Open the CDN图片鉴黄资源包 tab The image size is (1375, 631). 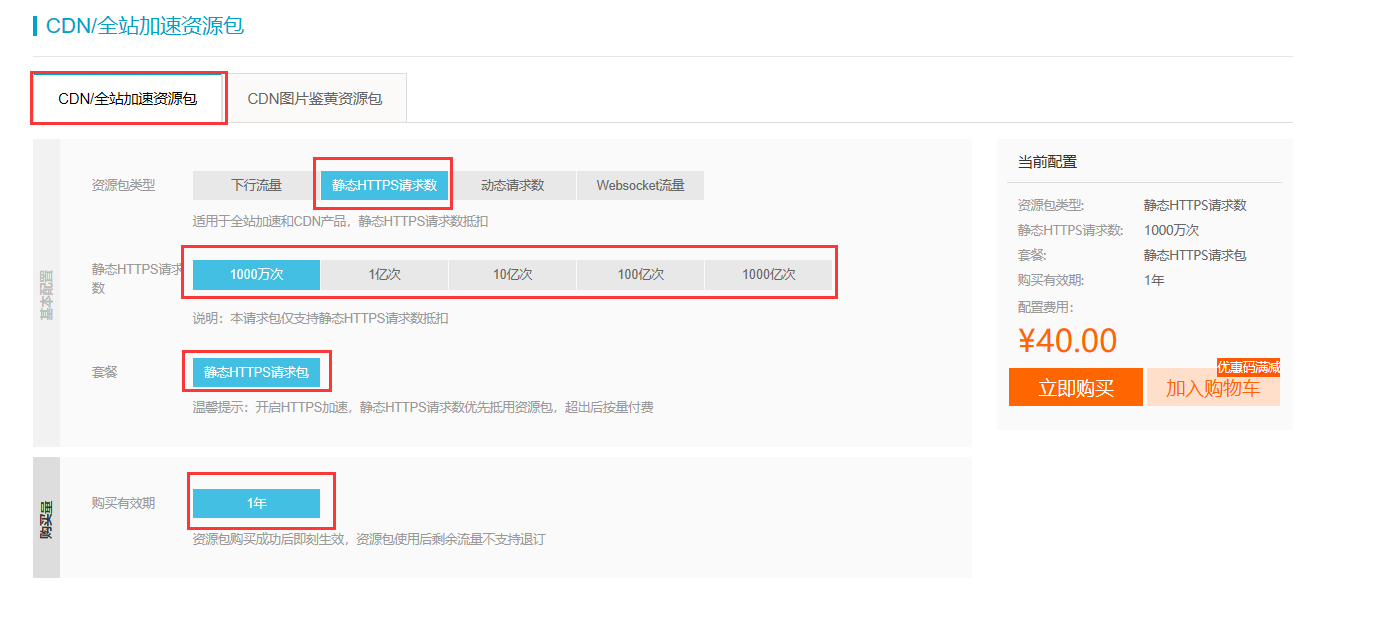(x=314, y=99)
